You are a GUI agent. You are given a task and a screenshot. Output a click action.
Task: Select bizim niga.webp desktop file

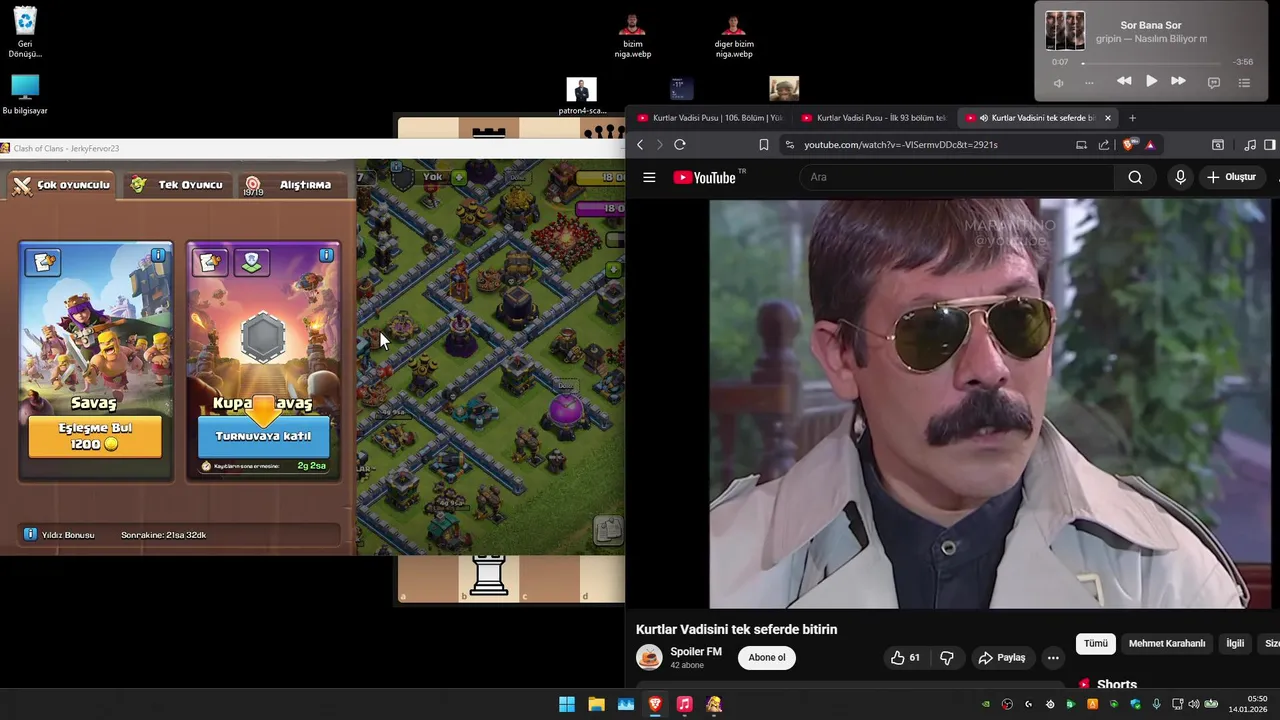click(x=632, y=36)
